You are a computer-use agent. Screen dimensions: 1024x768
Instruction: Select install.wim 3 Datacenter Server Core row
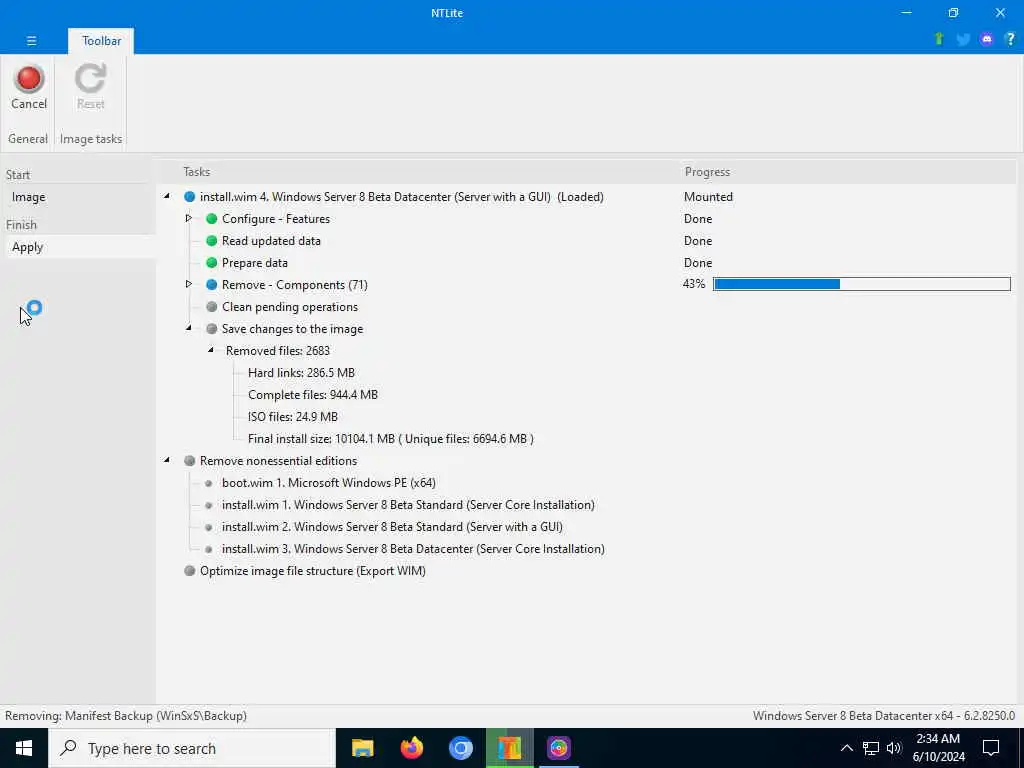(413, 549)
